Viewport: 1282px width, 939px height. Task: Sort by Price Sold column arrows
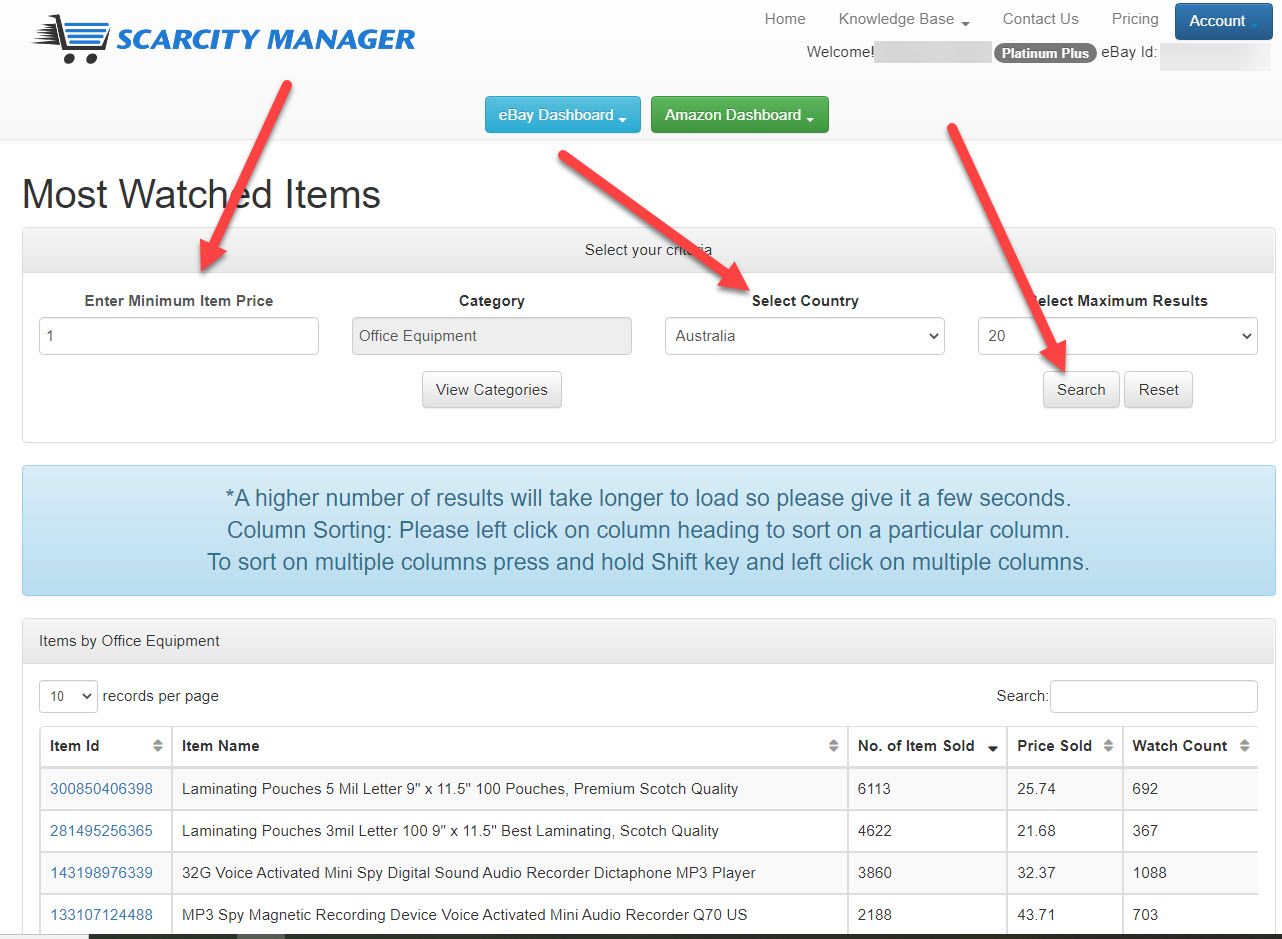tap(1109, 746)
